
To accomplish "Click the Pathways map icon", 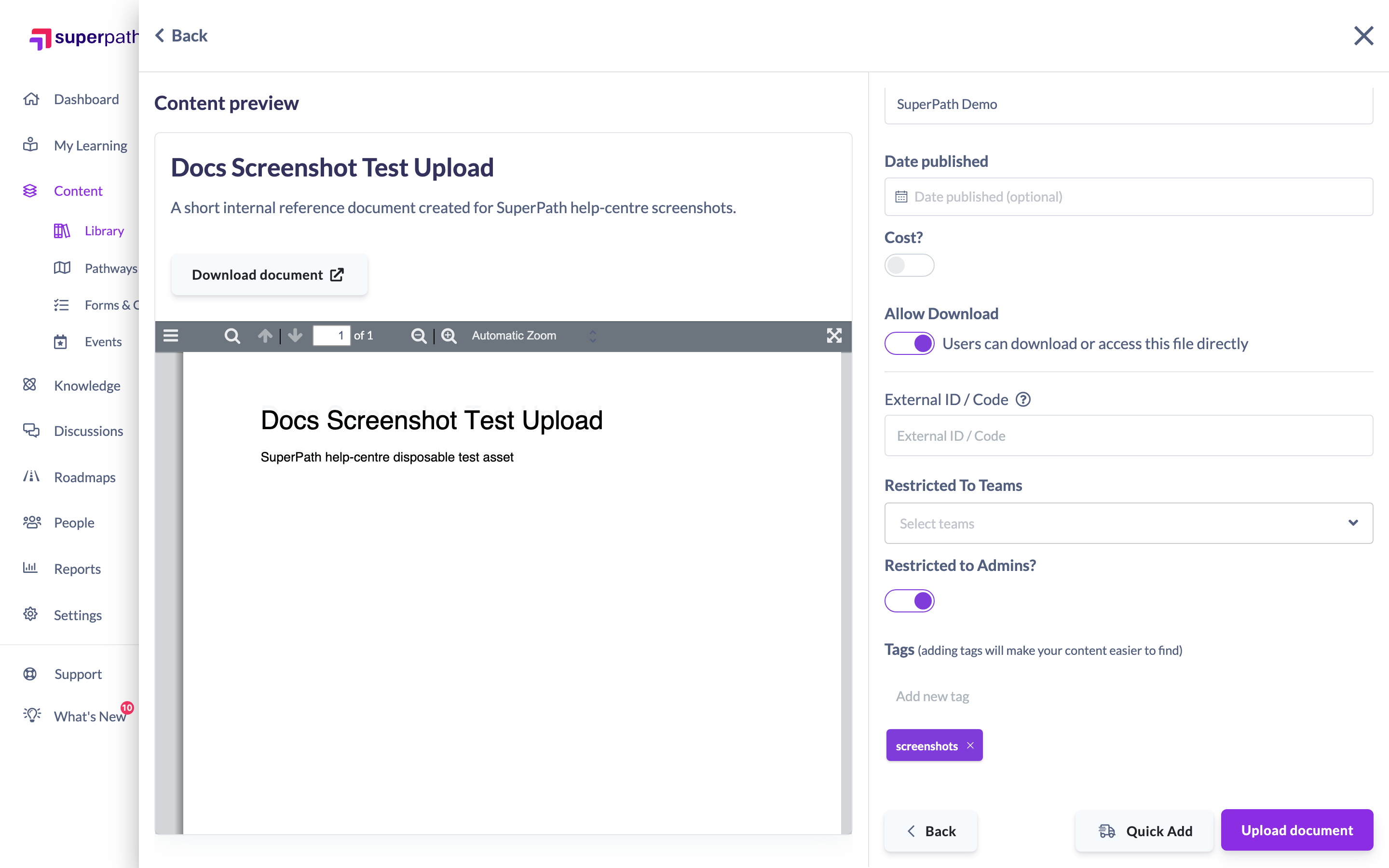I will [x=62, y=268].
